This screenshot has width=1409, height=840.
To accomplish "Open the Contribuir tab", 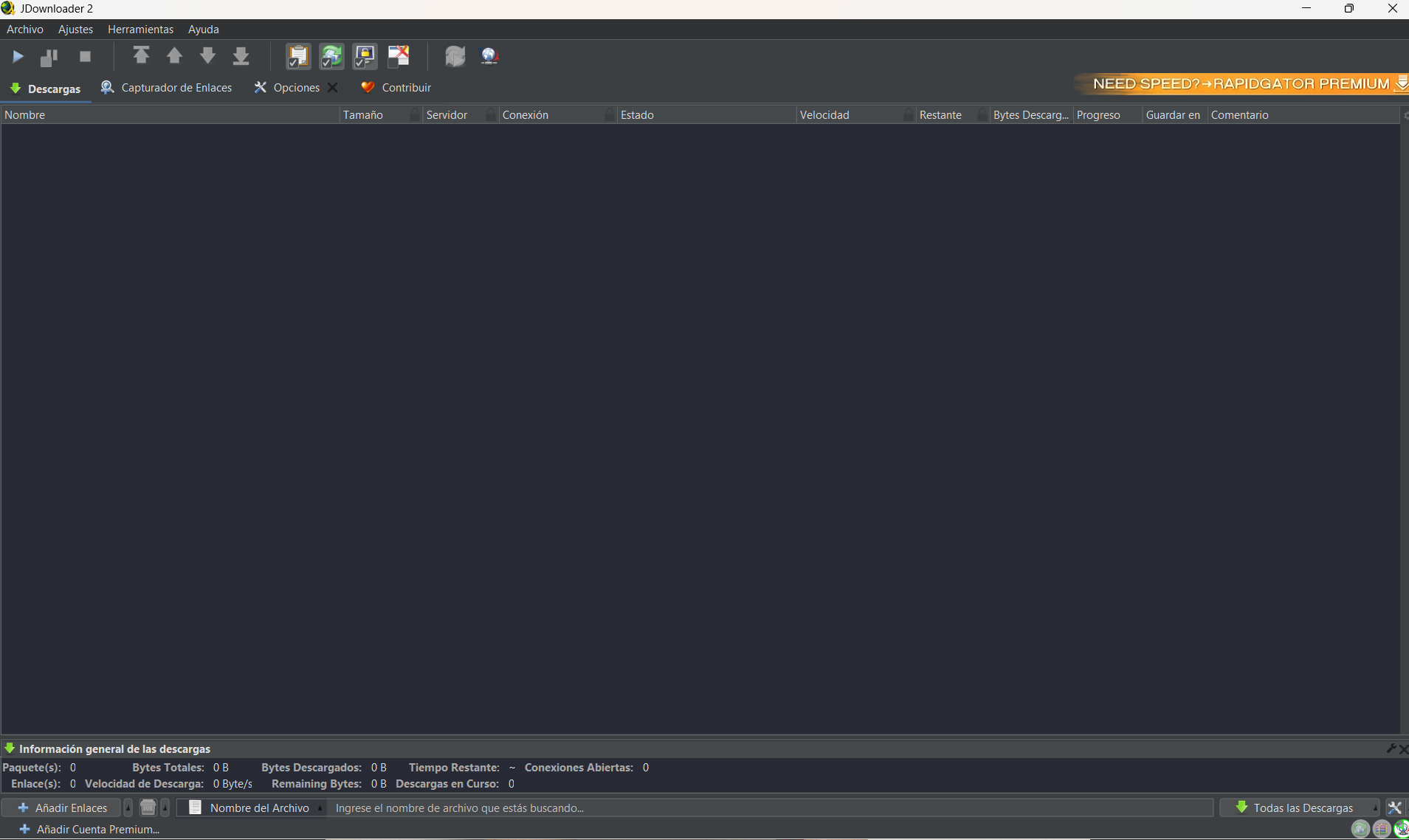I will coord(396,88).
